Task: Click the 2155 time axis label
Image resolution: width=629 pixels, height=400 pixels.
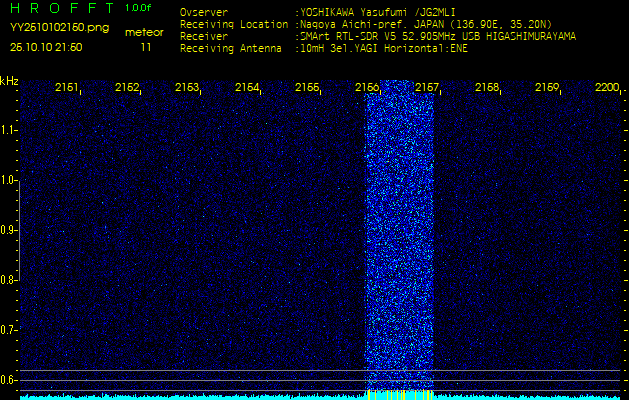Action: point(307,87)
